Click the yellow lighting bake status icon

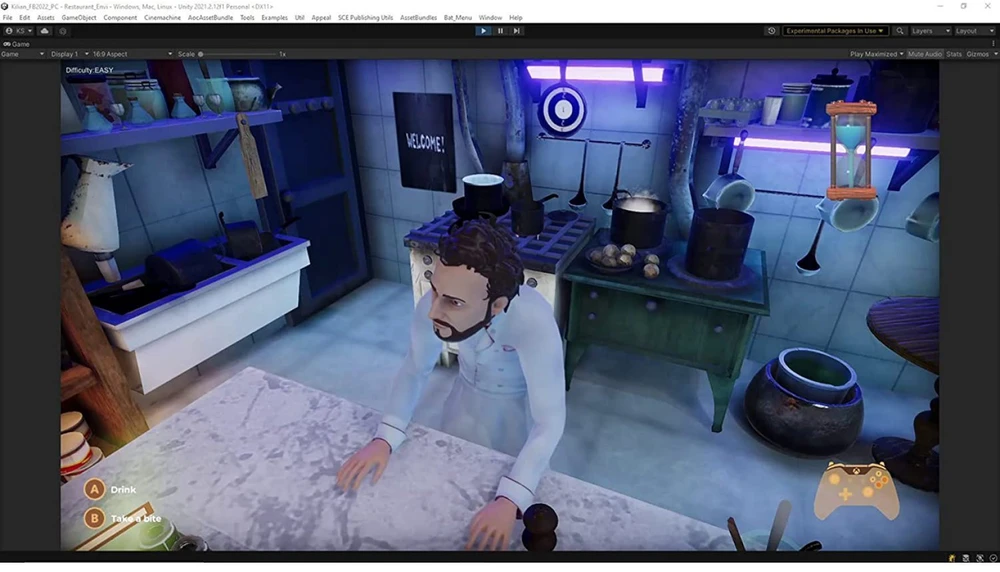pyautogui.click(x=952, y=558)
